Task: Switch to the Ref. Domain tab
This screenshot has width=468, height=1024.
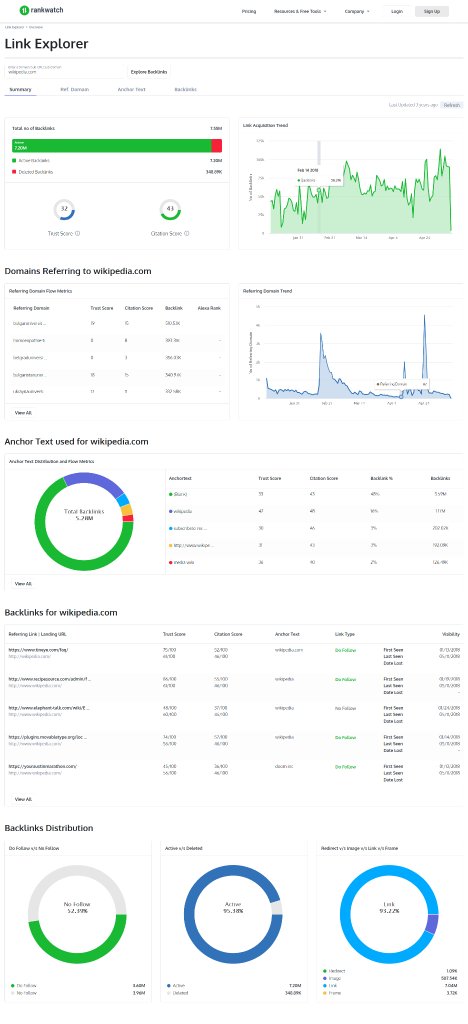Action: click(x=74, y=89)
